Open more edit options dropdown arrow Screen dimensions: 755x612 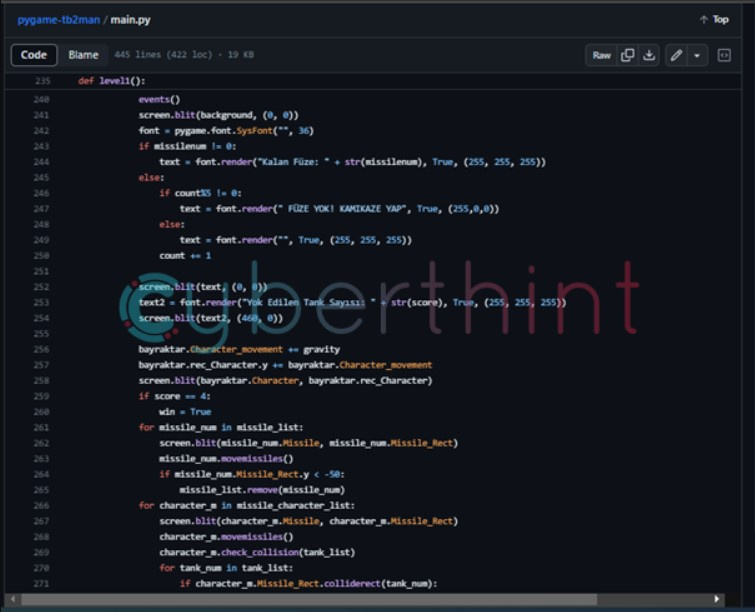pos(697,55)
